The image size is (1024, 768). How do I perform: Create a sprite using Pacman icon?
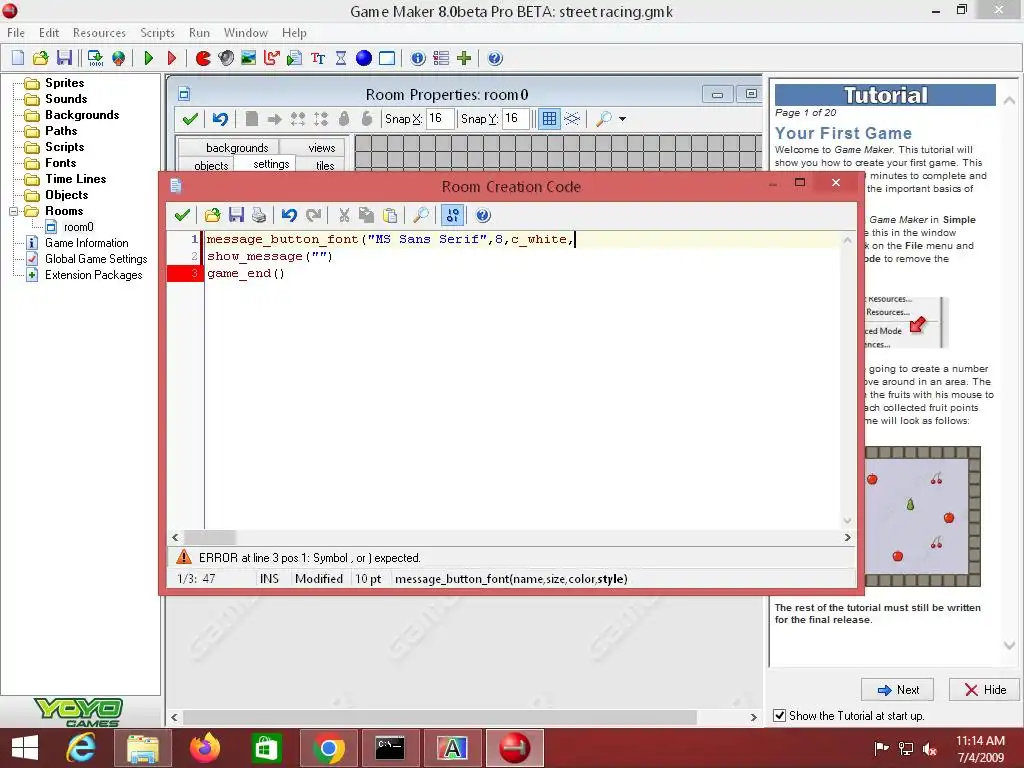[x=203, y=58]
